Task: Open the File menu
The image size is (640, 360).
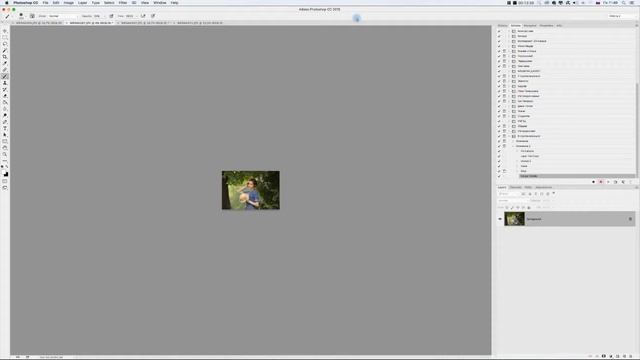Action: point(45,3)
